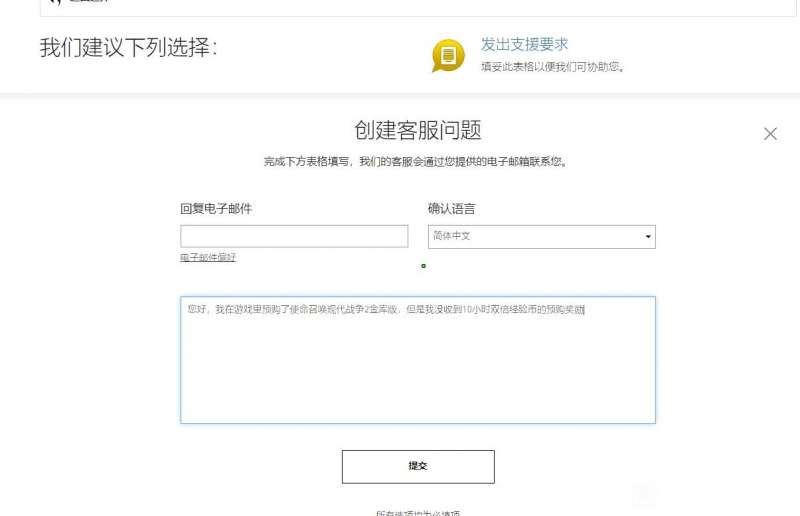This screenshot has height=516, width=800.
Task: Click the partial logo at top left
Action: (60, 3)
